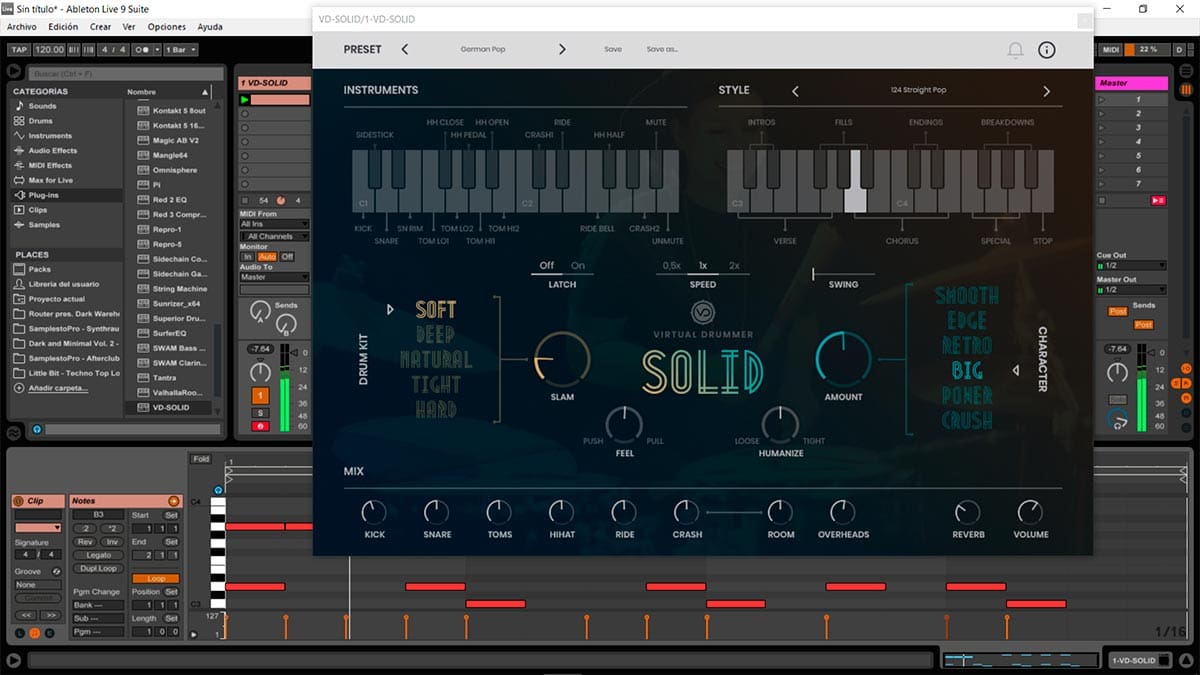Open Proyecto actual in Places
1200x675 pixels.
[57, 299]
